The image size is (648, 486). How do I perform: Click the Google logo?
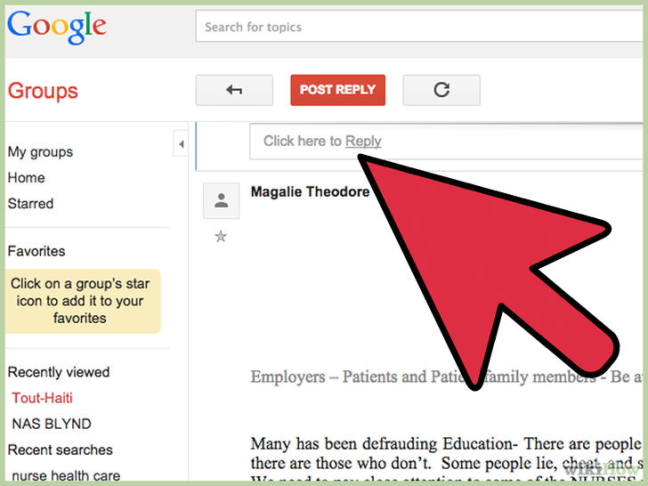pos(57,27)
